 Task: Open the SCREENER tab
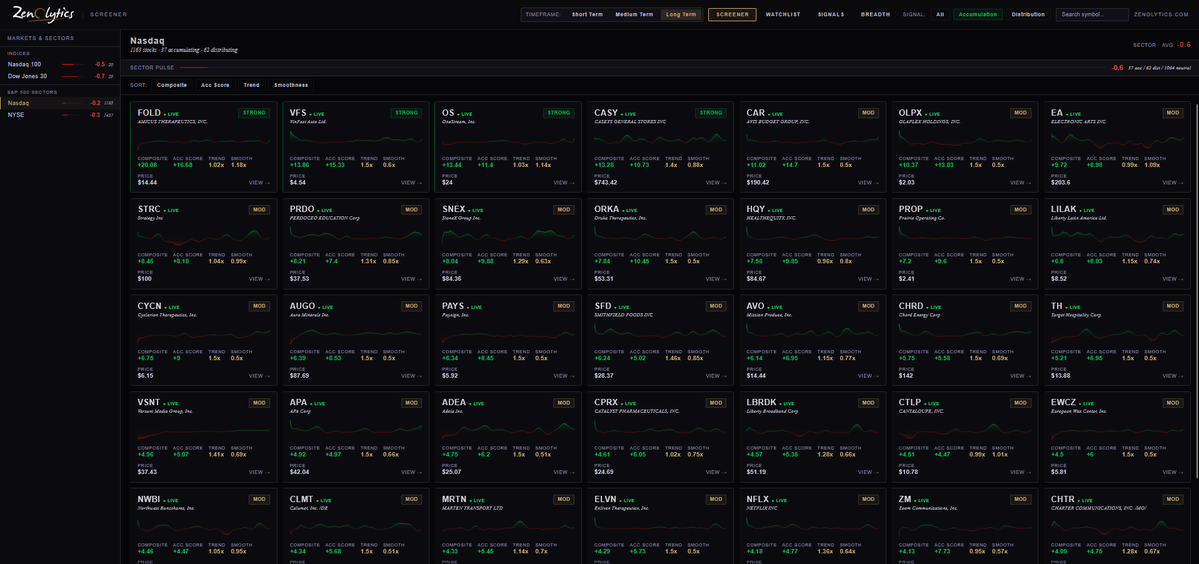pyautogui.click(x=732, y=15)
